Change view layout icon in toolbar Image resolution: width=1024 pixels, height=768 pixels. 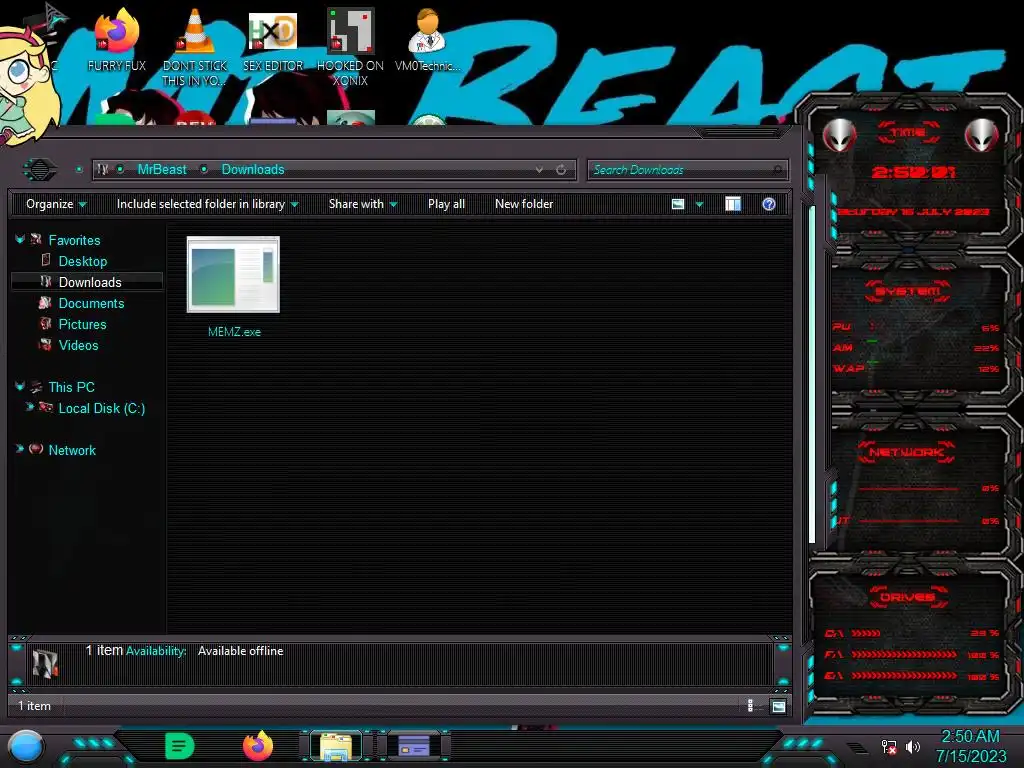tap(678, 204)
